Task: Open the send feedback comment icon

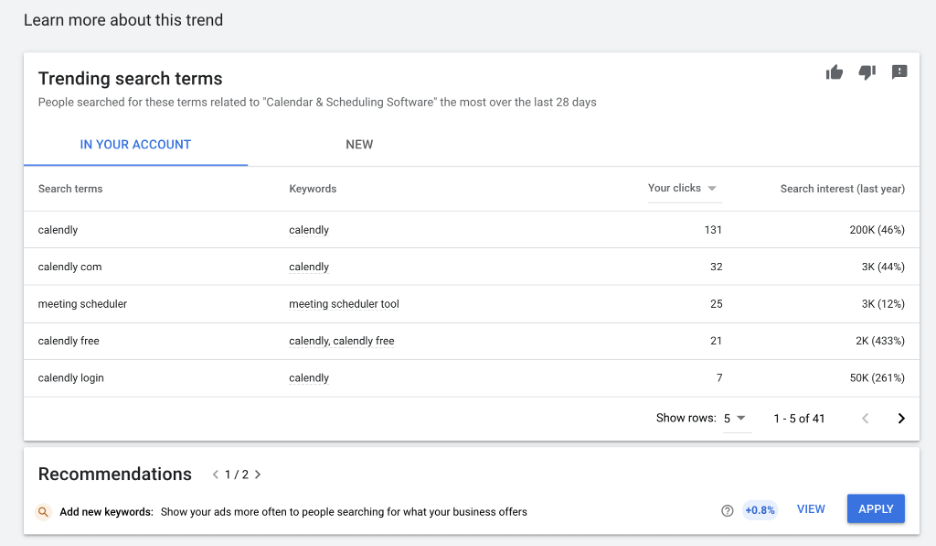Action: (899, 72)
